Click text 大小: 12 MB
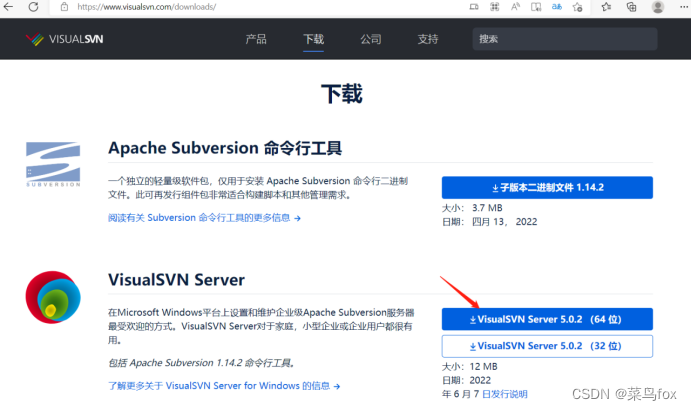 (x=470, y=366)
